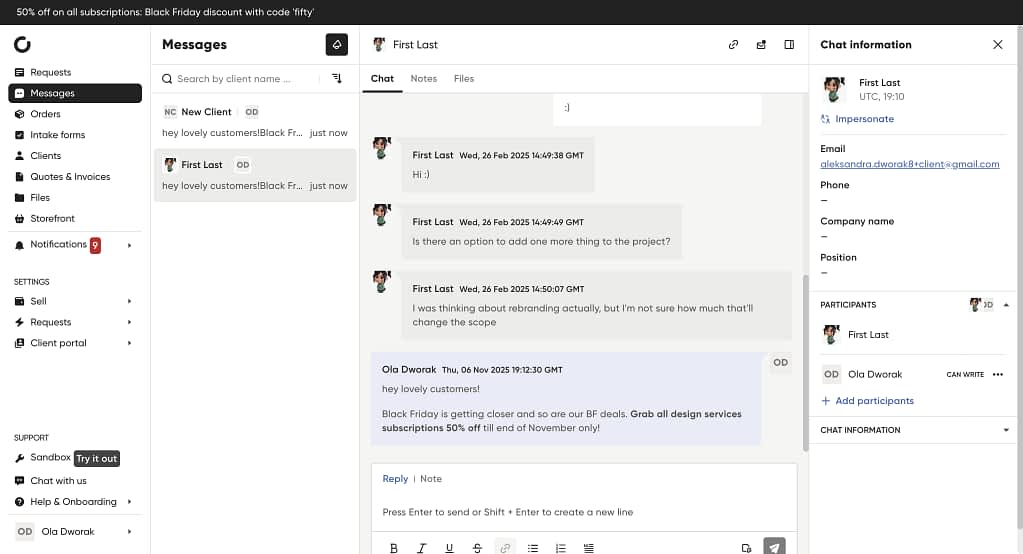Click First Last avatar in chat header

tap(378, 44)
